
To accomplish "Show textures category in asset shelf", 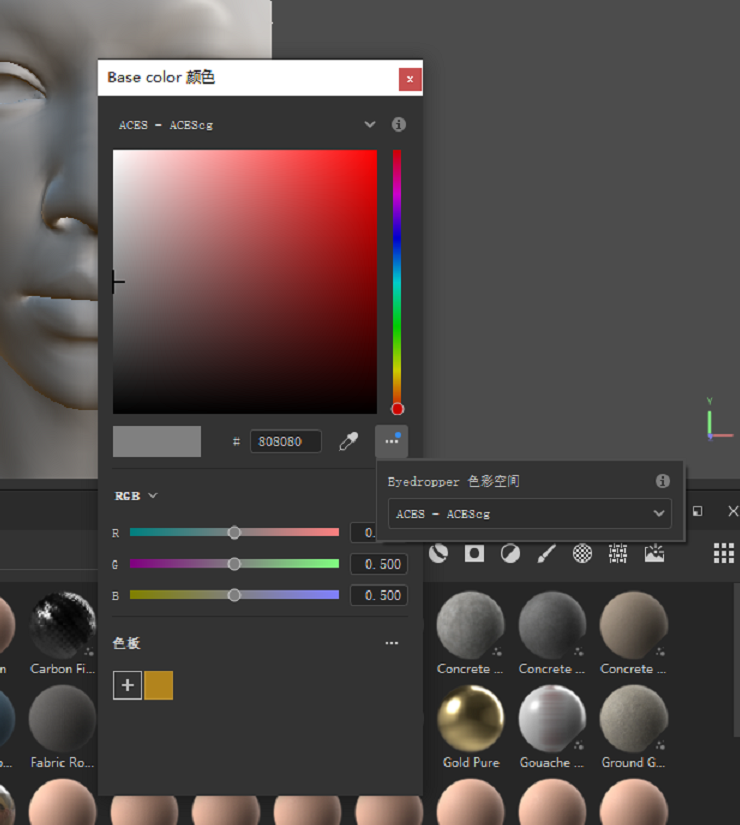I will point(618,553).
